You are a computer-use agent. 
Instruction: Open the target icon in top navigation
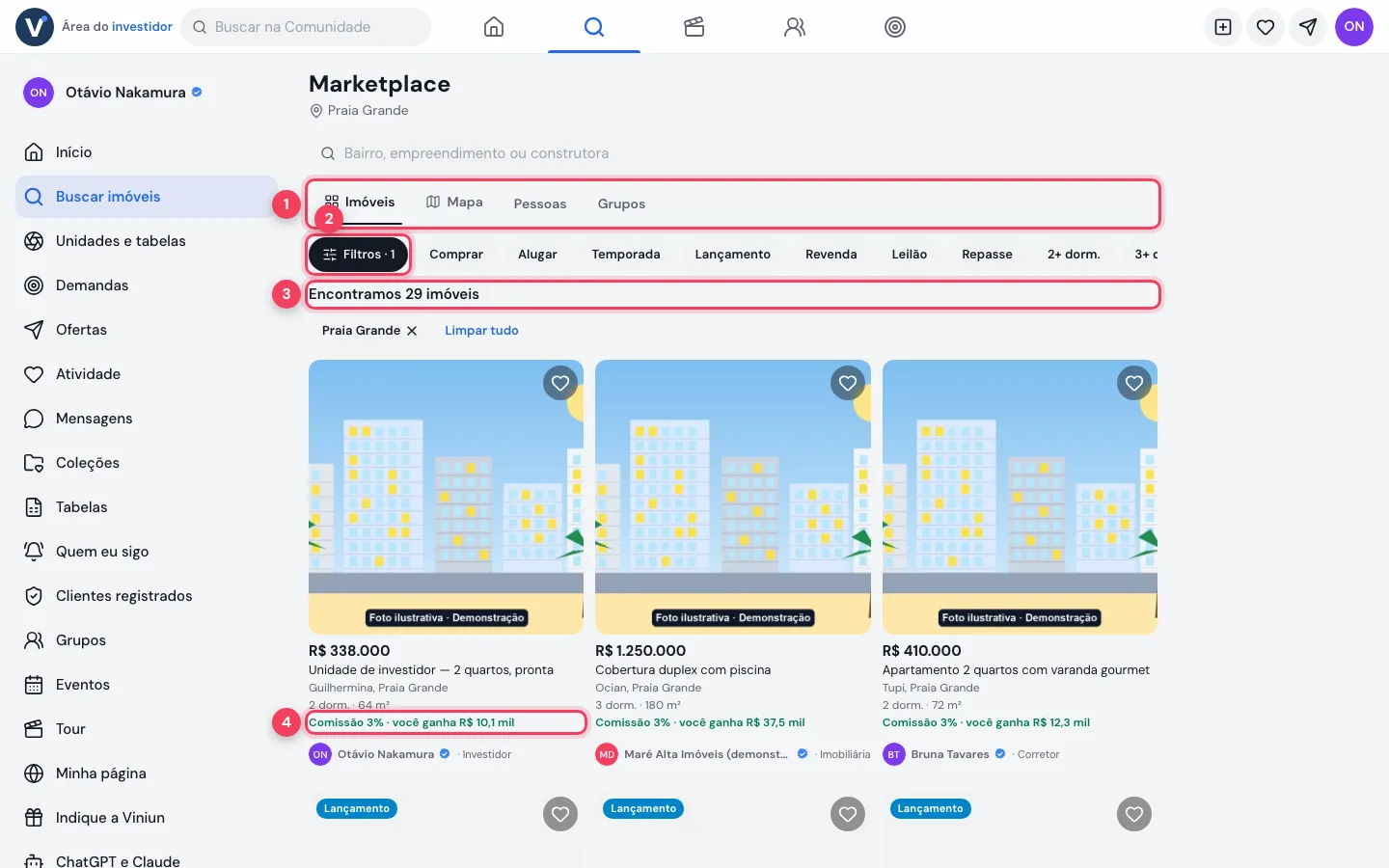click(x=895, y=27)
